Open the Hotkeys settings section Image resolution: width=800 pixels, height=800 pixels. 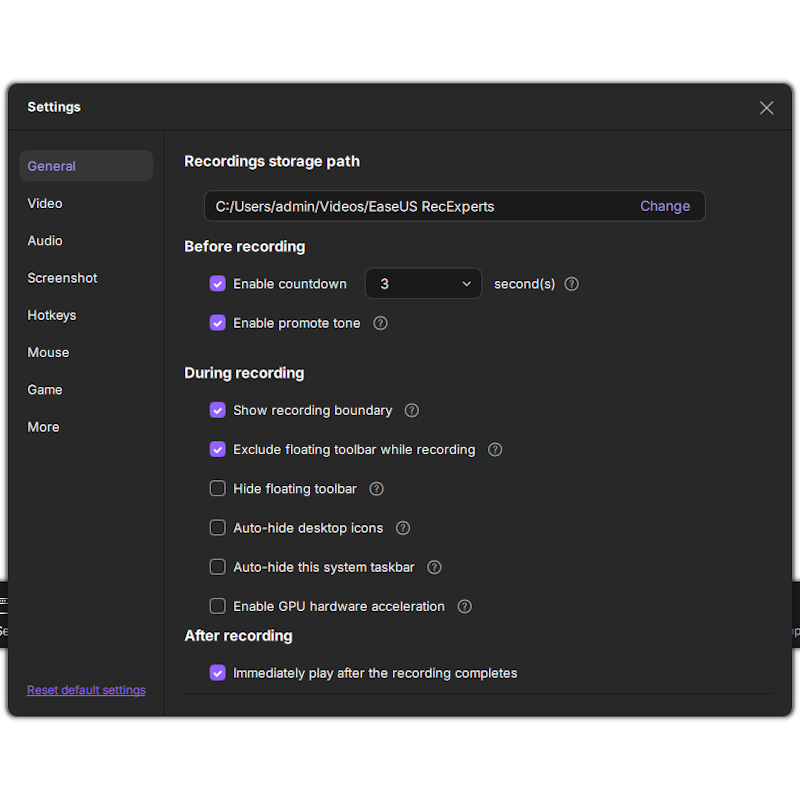(52, 315)
